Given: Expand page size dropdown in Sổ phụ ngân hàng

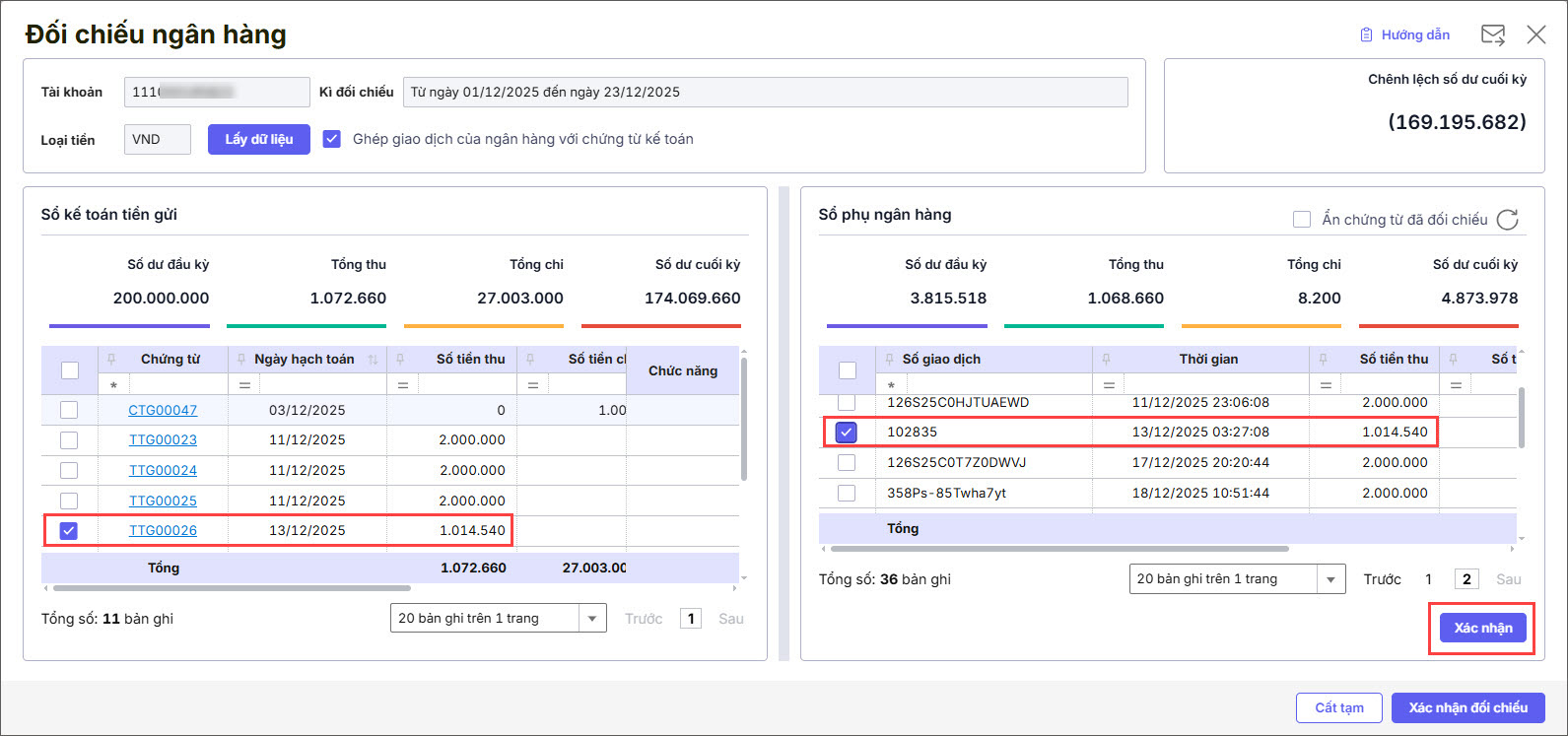Looking at the screenshot, I should [1331, 579].
